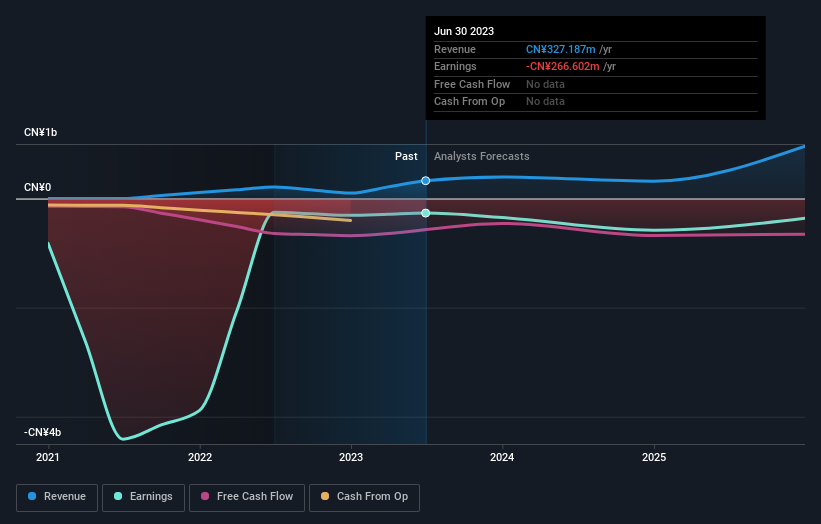Click the tooltip Free Cash Flow row label

[x=472, y=84]
